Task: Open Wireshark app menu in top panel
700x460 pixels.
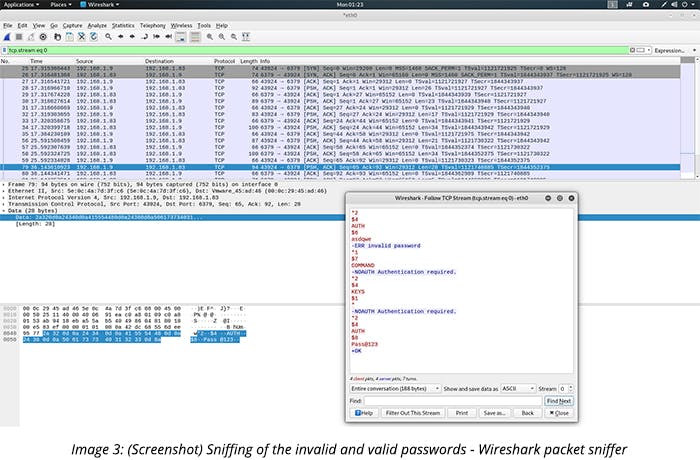Action: coord(100,4)
